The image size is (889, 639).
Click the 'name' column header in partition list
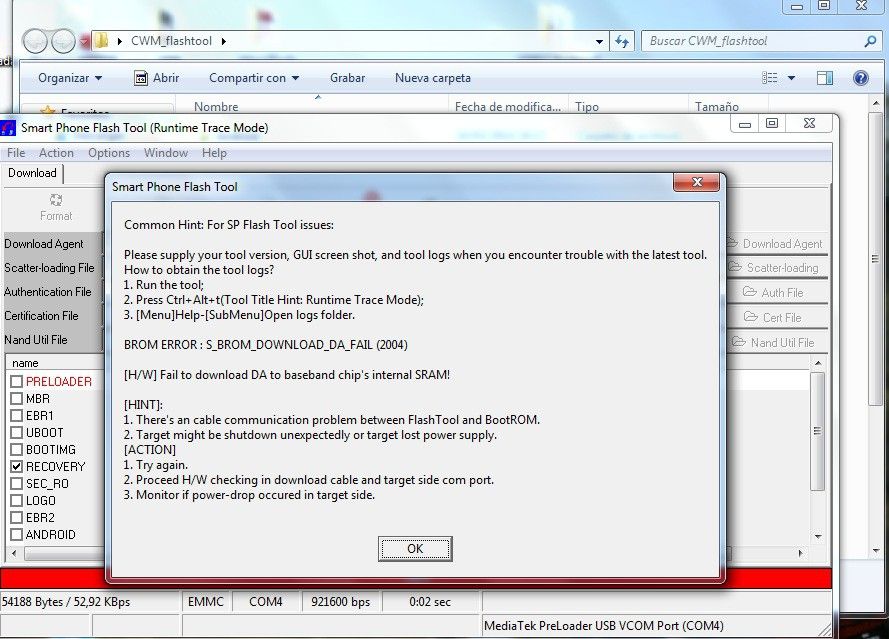(26, 363)
